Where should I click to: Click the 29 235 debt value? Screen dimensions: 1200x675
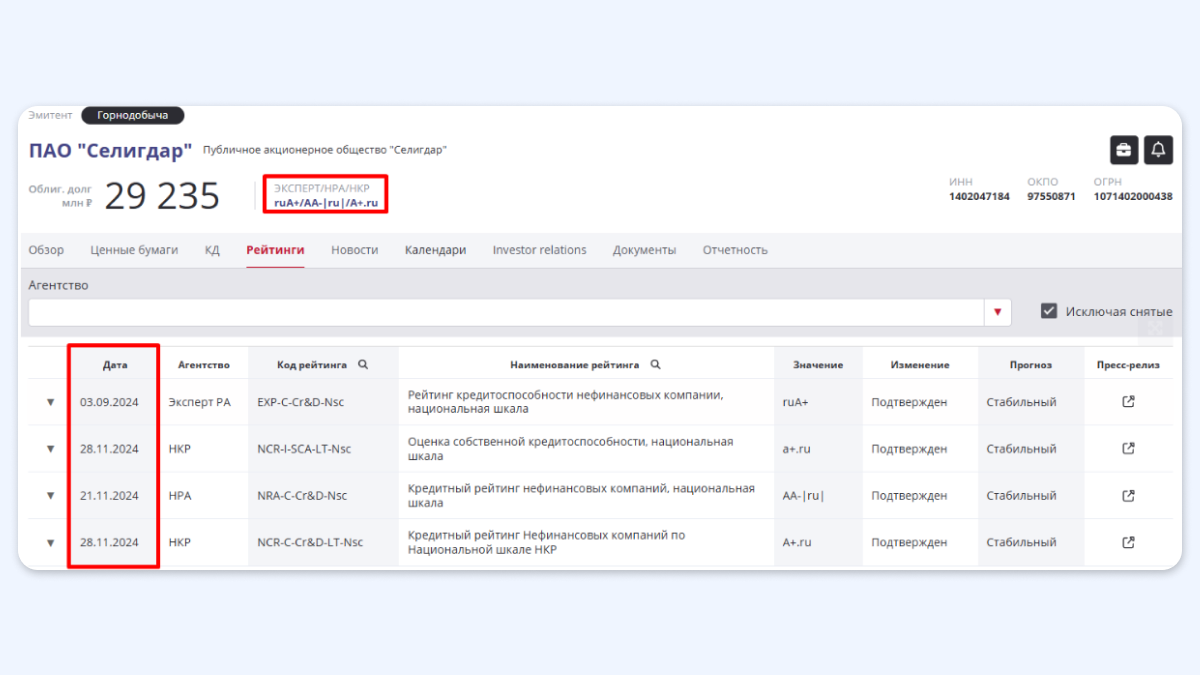pos(162,196)
